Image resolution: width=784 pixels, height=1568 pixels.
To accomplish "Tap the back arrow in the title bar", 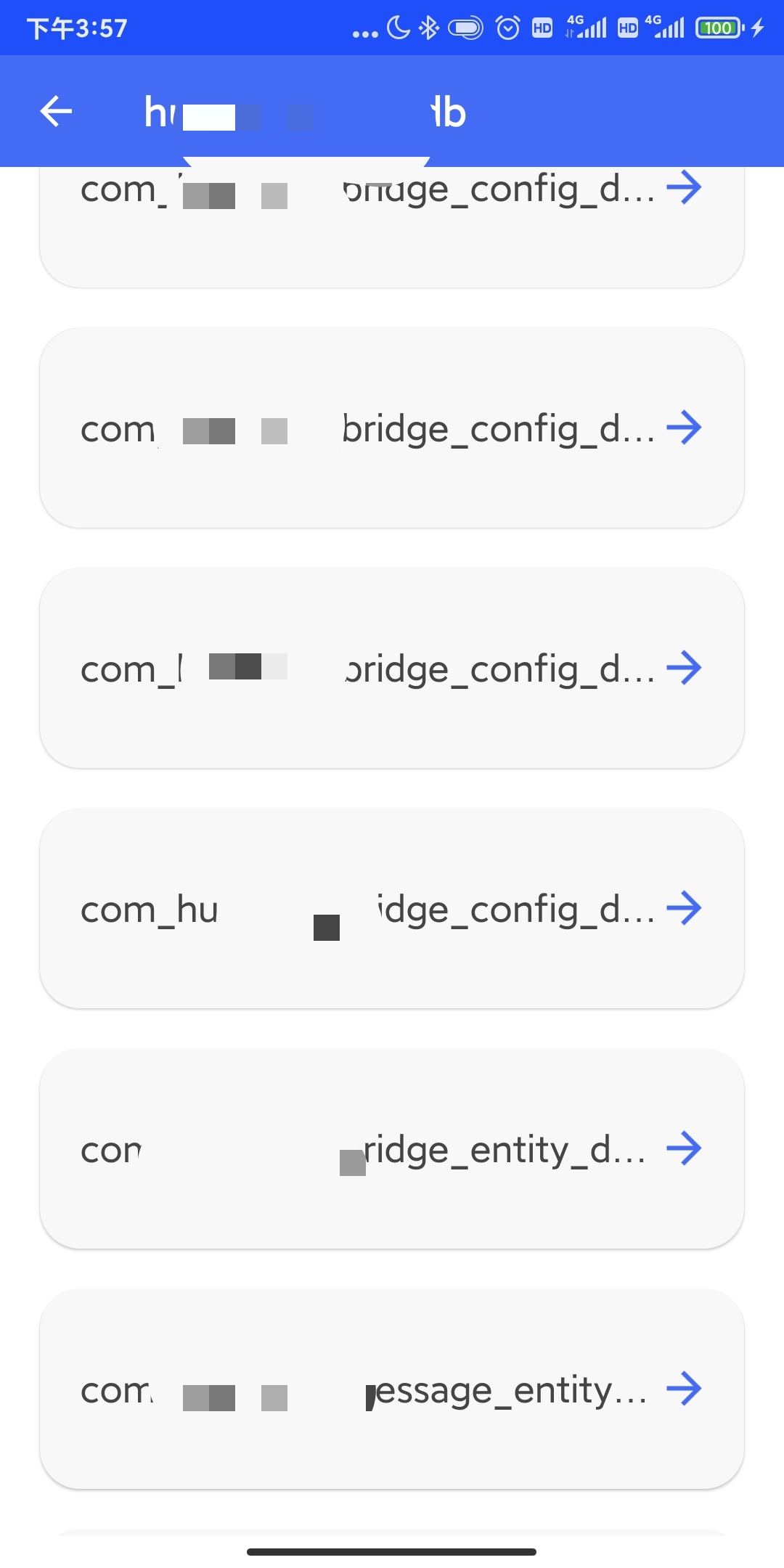I will tap(54, 110).
